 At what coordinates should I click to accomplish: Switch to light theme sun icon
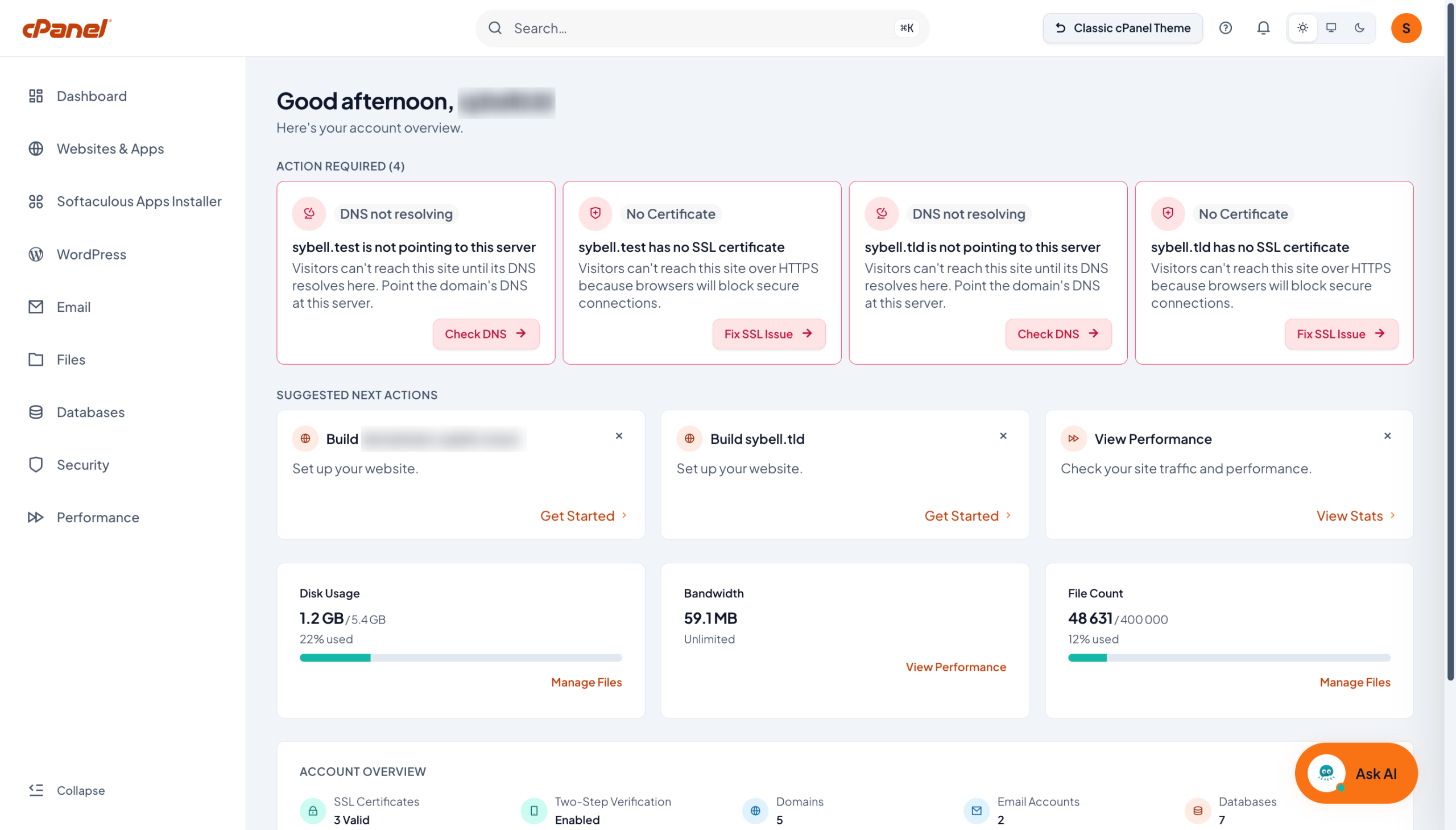(x=1302, y=28)
